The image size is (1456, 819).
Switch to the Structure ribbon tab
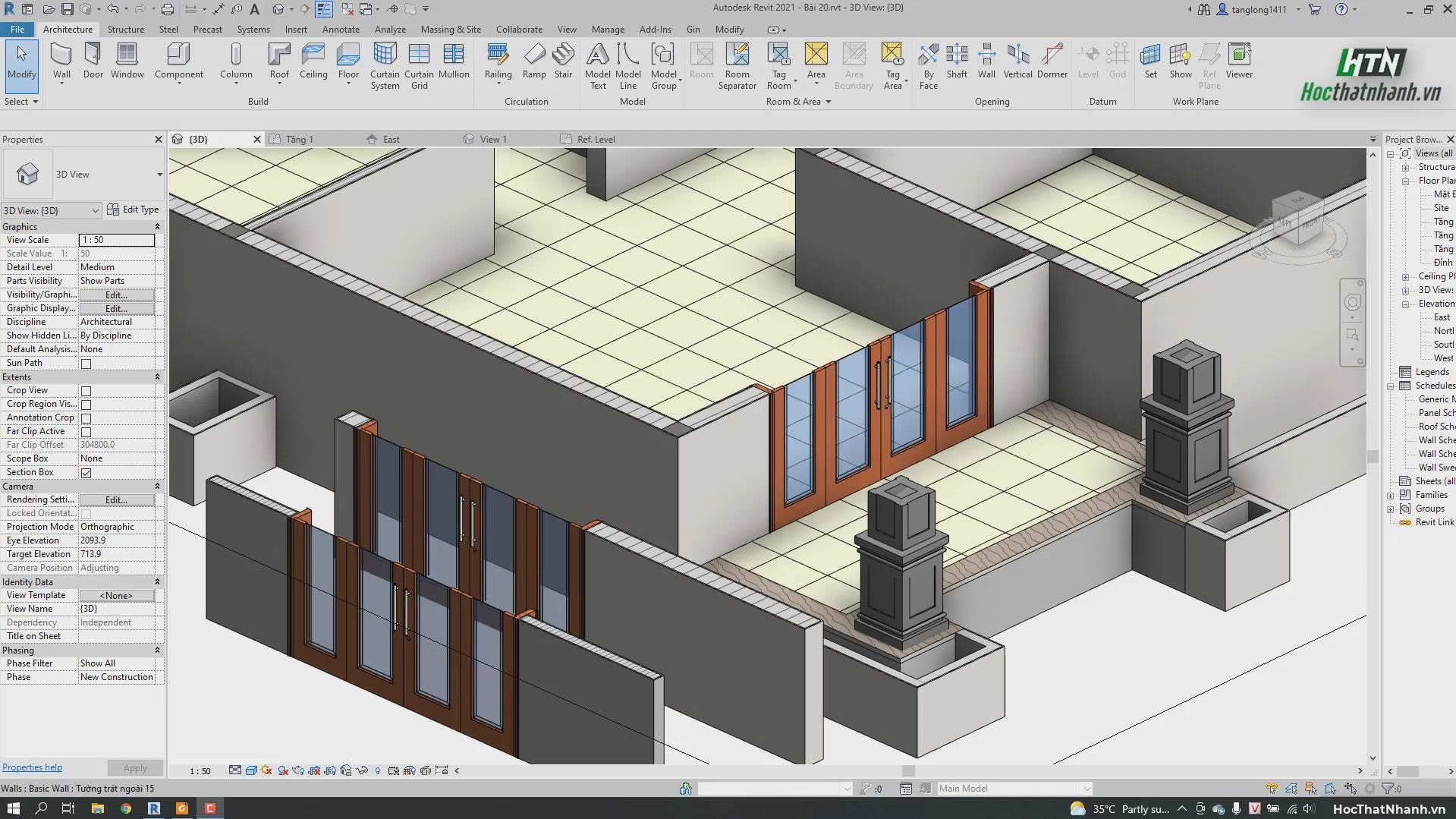(125, 30)
